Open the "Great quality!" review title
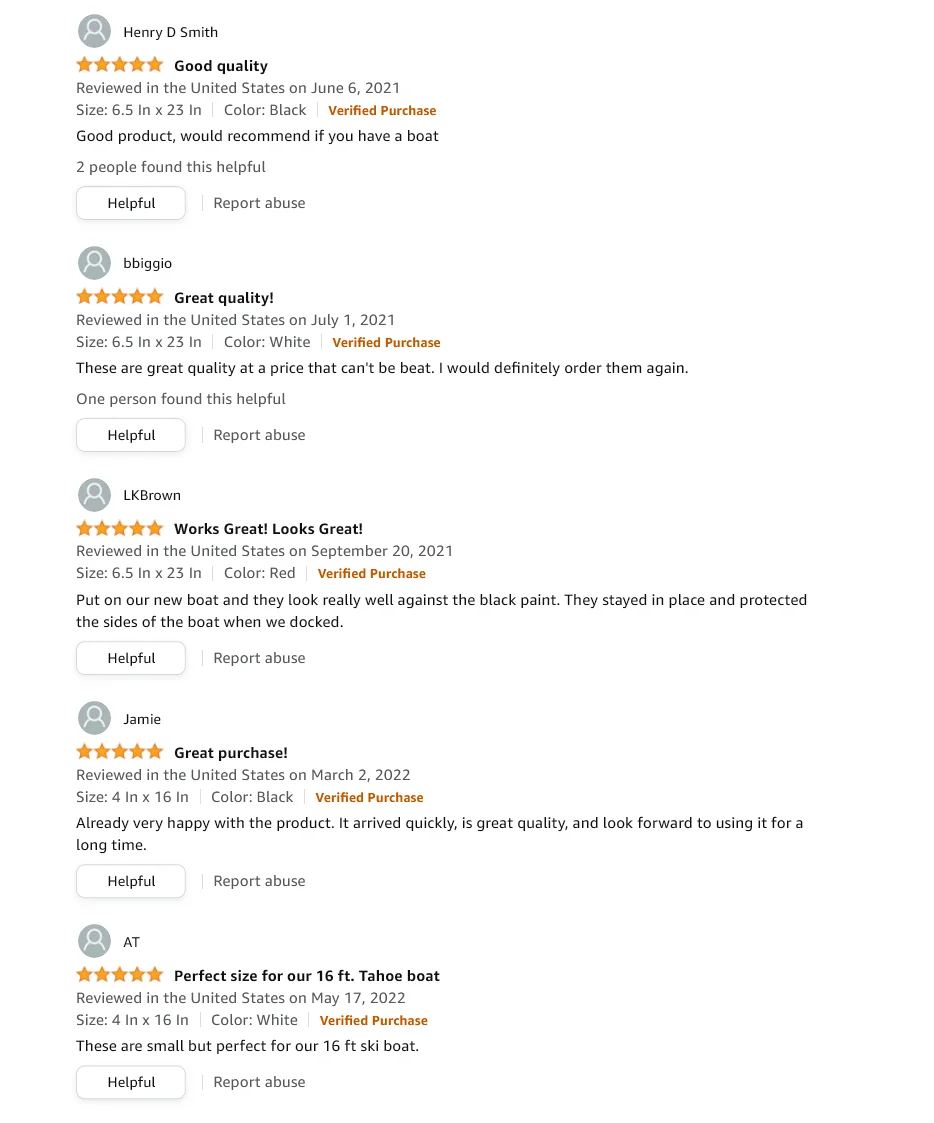The height and width of the screenshot is (1123, 934). [223, 297]
